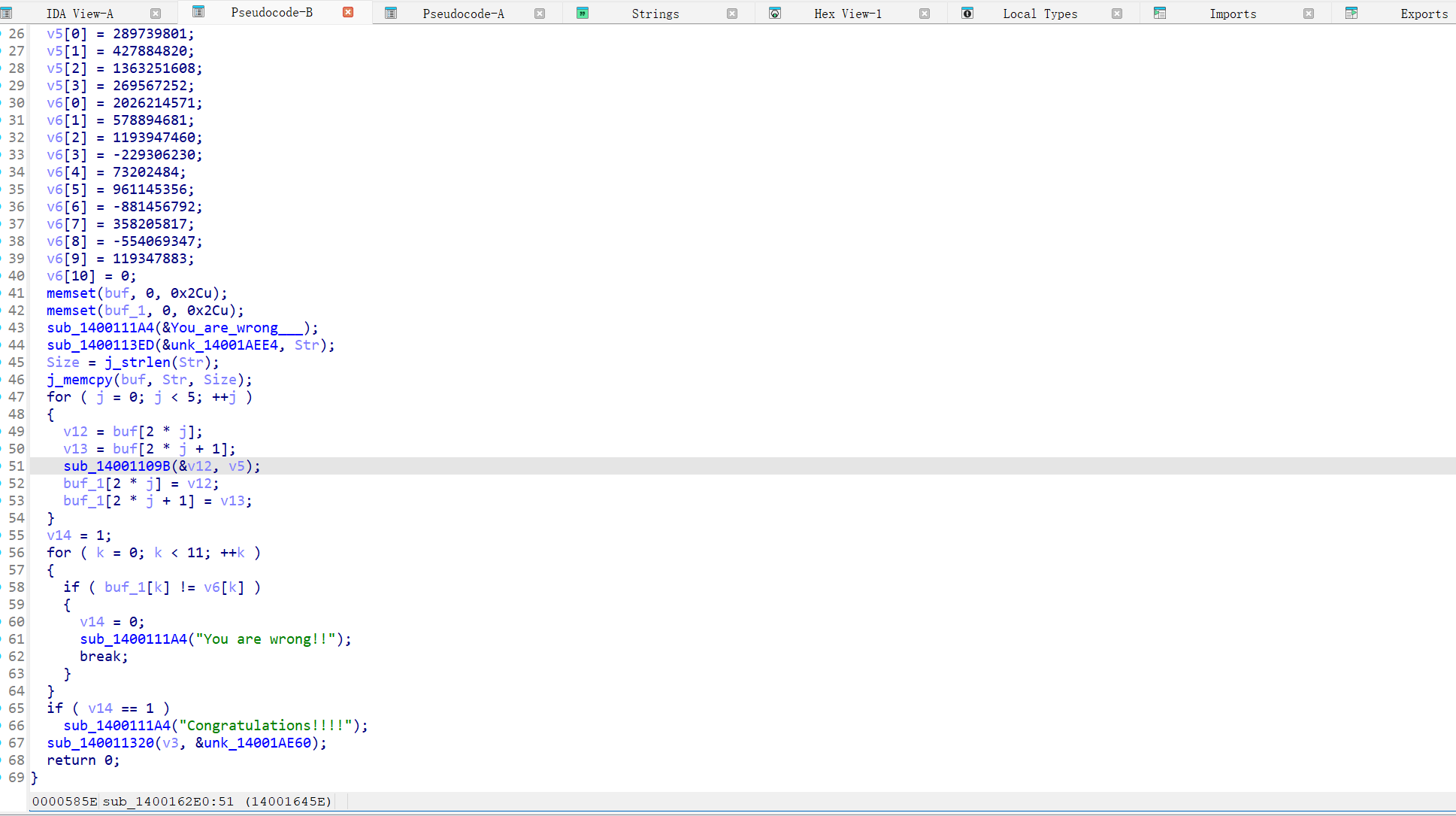This screenshot has width=1456, height=816.
Task: Click the Strings tab icon
Action: point(583,13)
